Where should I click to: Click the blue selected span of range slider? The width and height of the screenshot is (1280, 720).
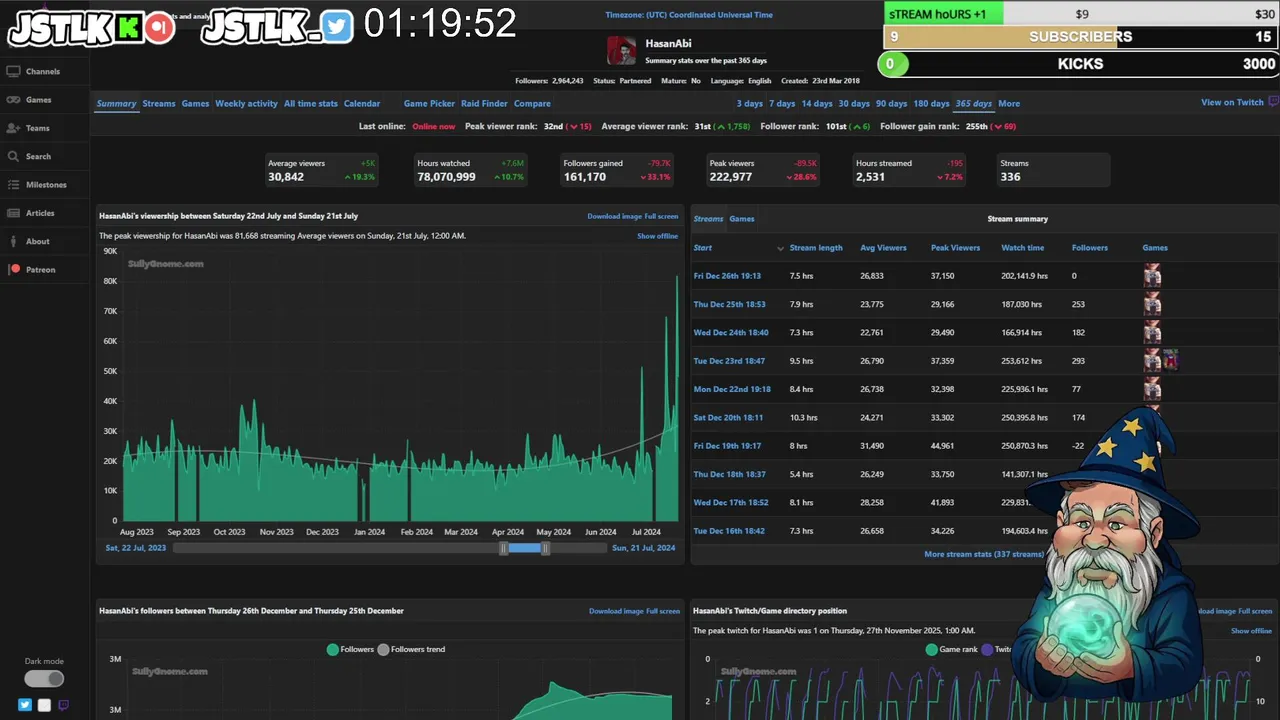[x=525, y=548]
